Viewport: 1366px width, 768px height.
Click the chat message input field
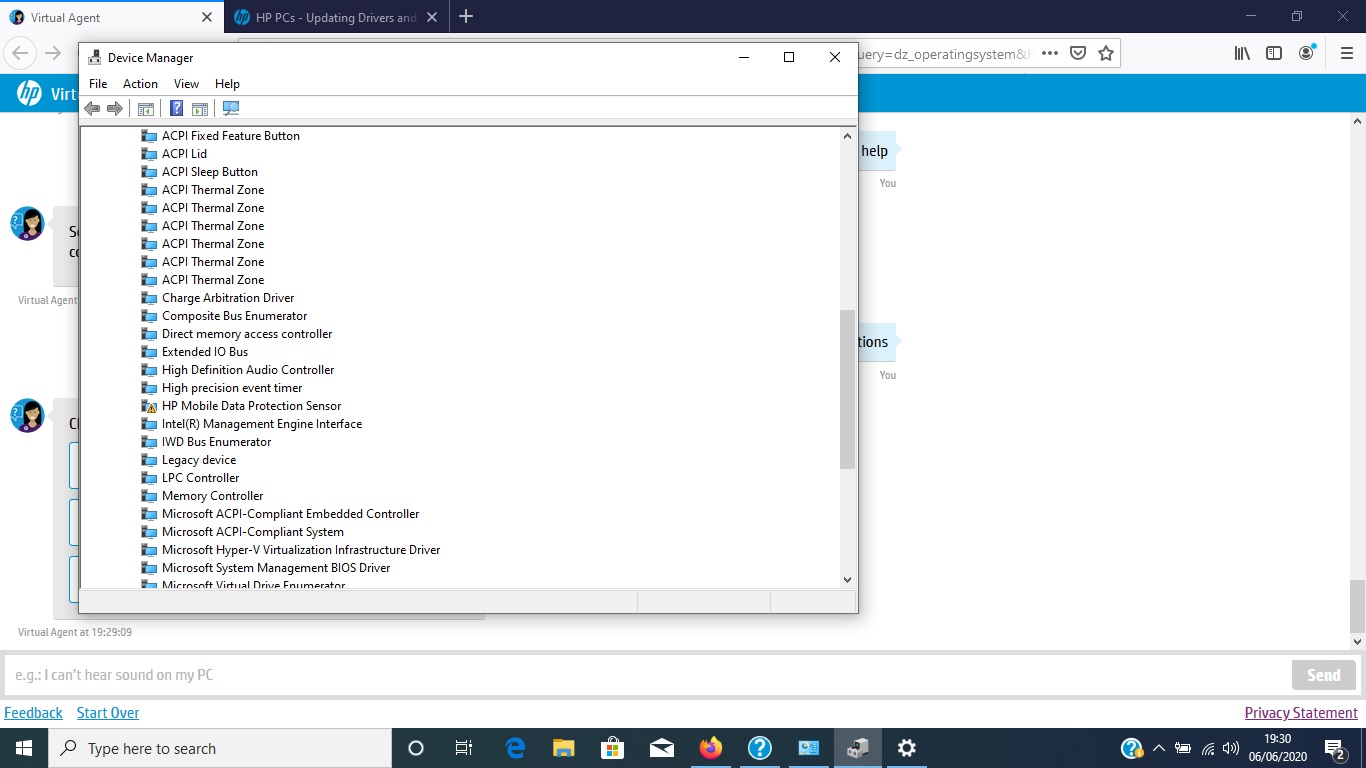click(x=640, y=675)
